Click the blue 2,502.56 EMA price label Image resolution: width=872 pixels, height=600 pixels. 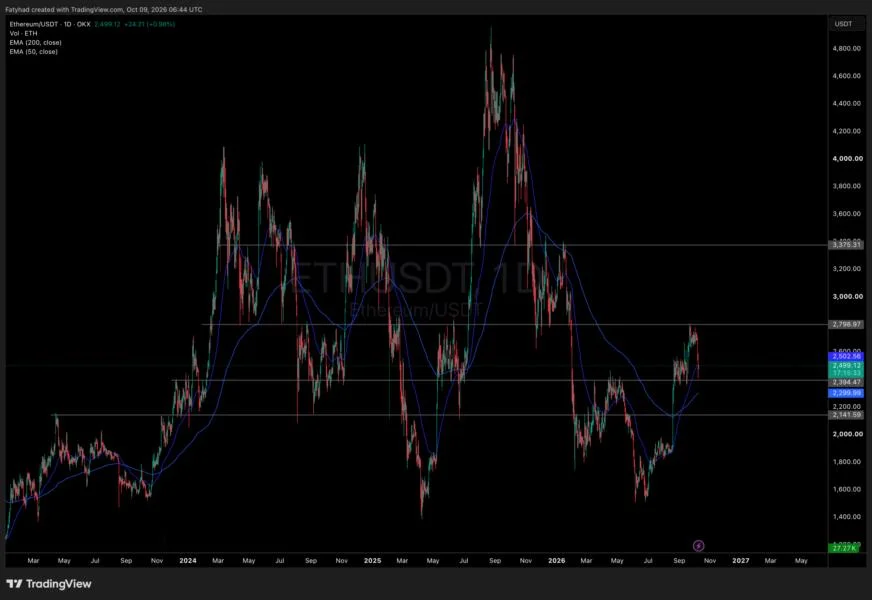coord(846,356)
